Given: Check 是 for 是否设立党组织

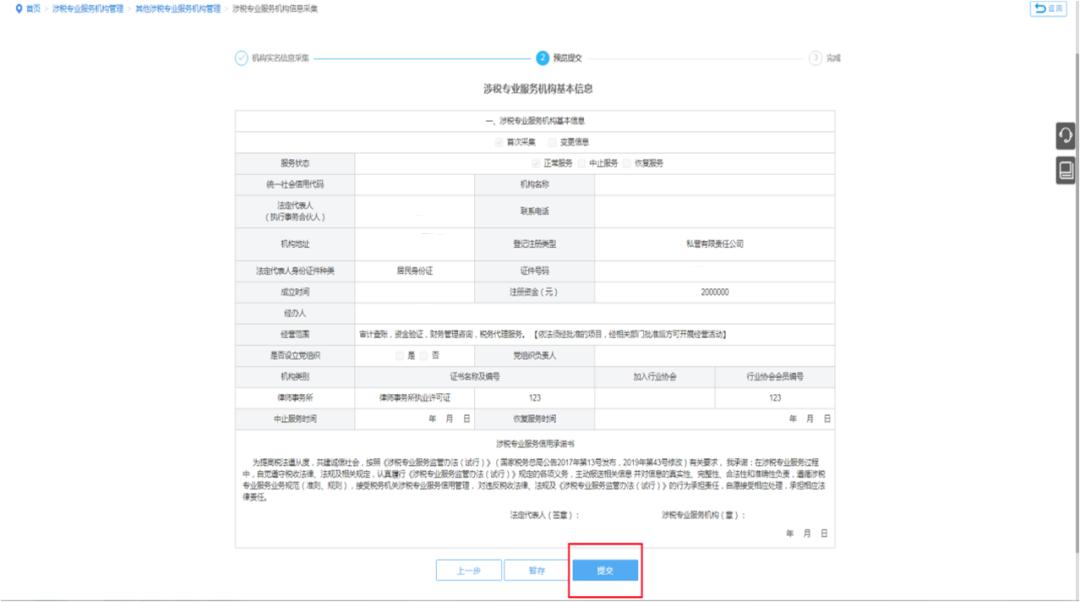Looking at the screenshot, I should pos(399,355).
